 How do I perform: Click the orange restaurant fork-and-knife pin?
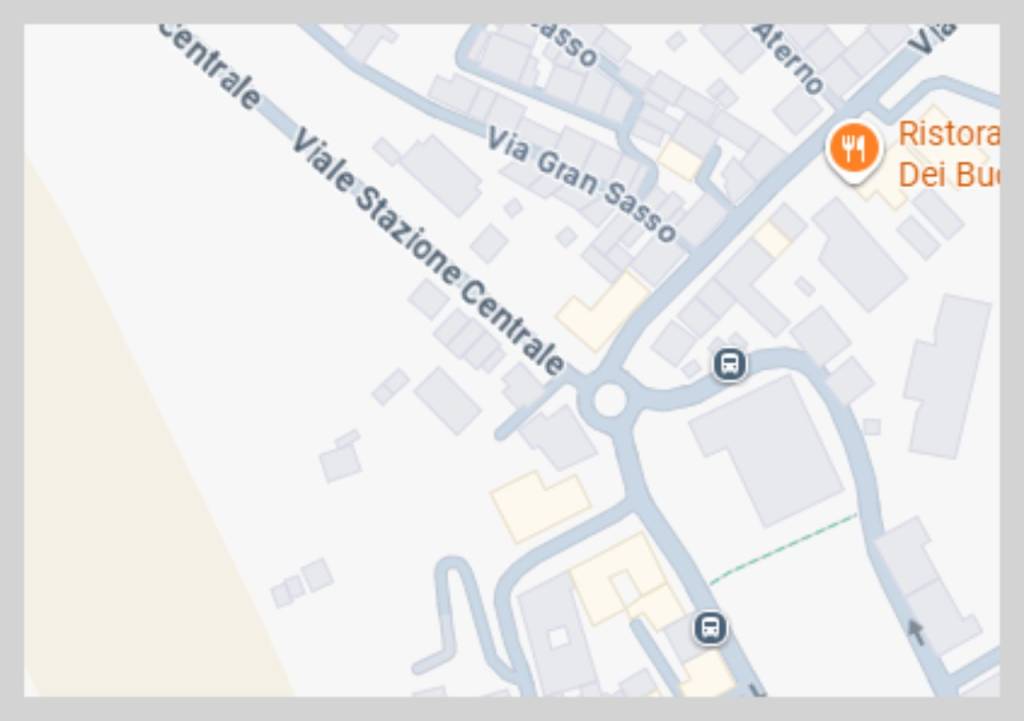(854, 151)
